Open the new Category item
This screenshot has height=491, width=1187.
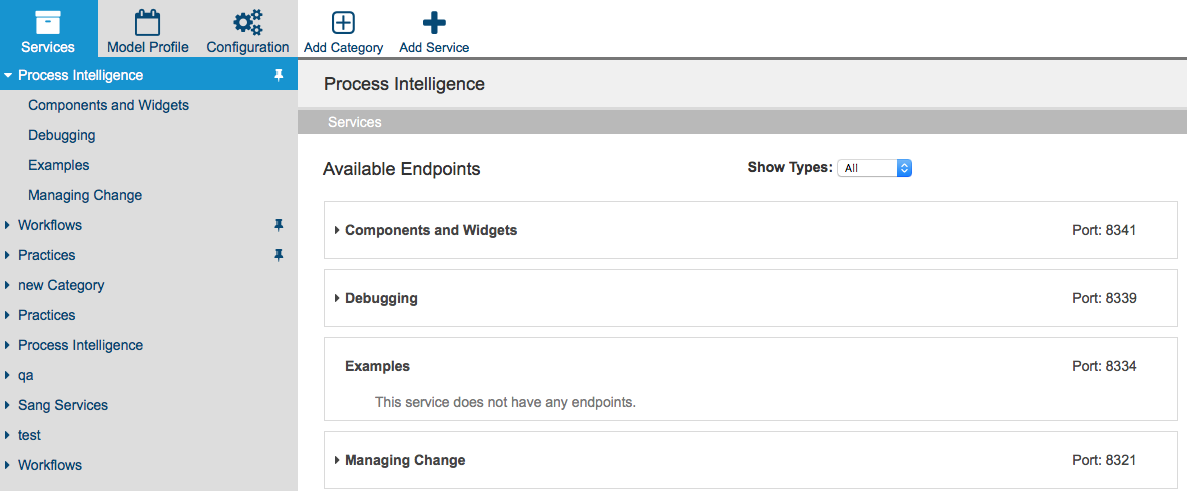click(x=61, y=285)
